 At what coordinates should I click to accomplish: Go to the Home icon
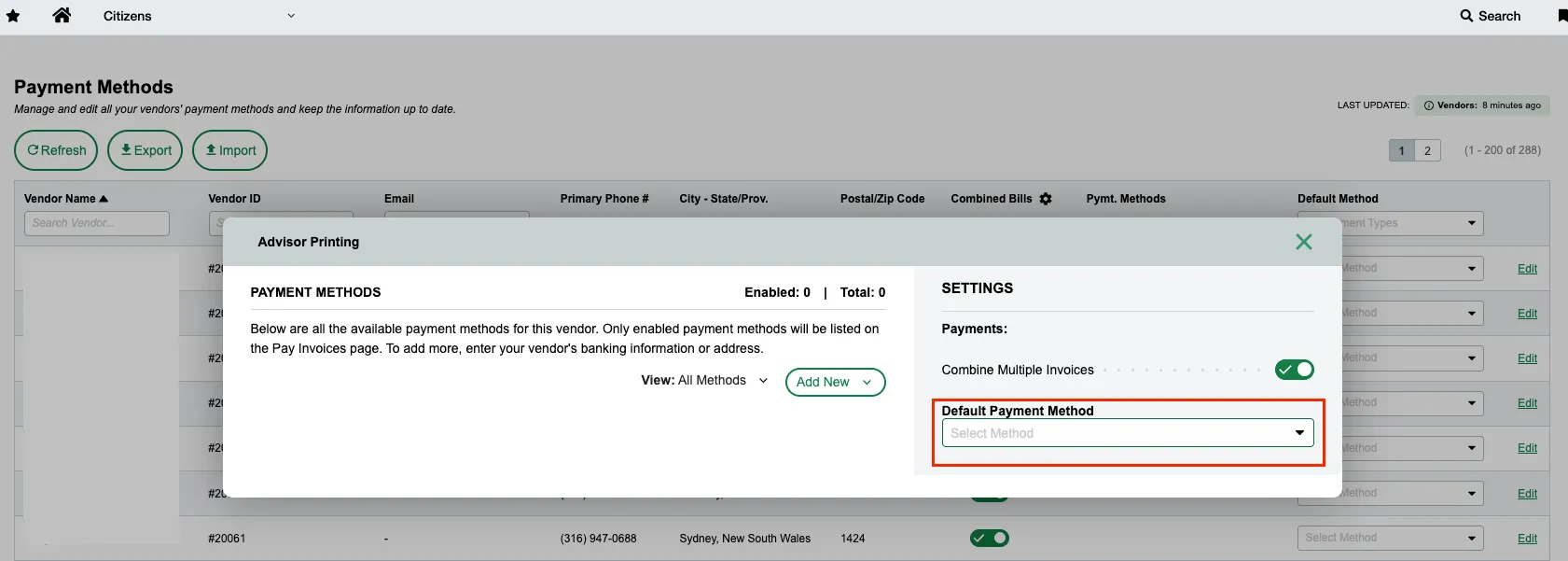[x=62, y=15]
